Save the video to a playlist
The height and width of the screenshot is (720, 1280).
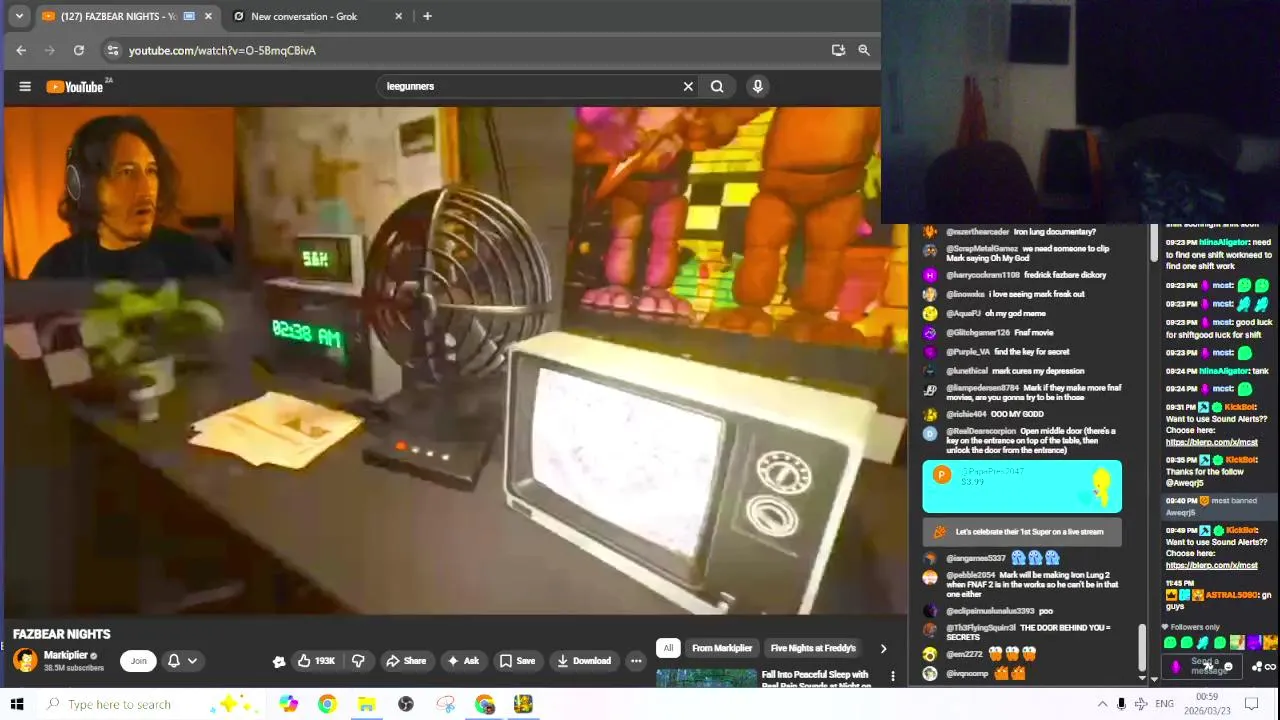point(517,661)
